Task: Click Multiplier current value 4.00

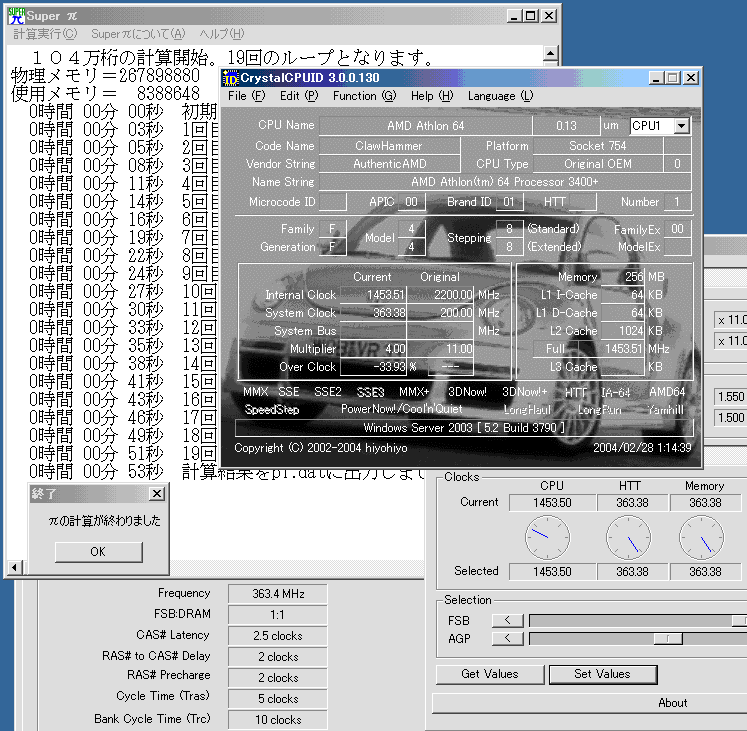Action: click(373, 349)
